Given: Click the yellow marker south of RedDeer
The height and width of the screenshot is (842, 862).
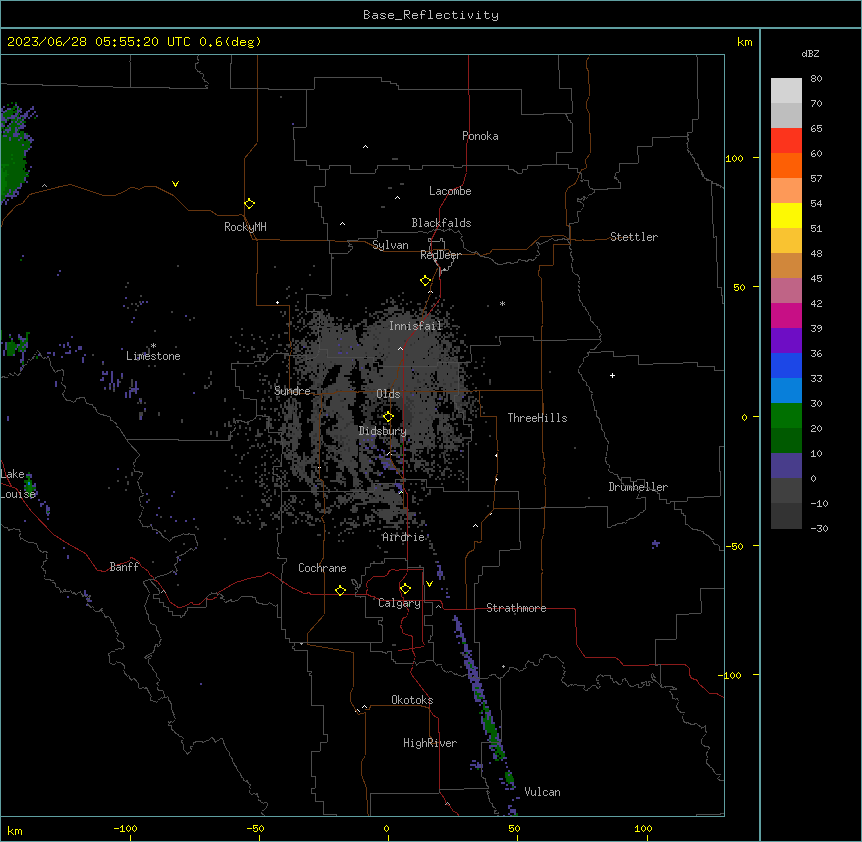Looking at the screenshot, I should point(426,281).
